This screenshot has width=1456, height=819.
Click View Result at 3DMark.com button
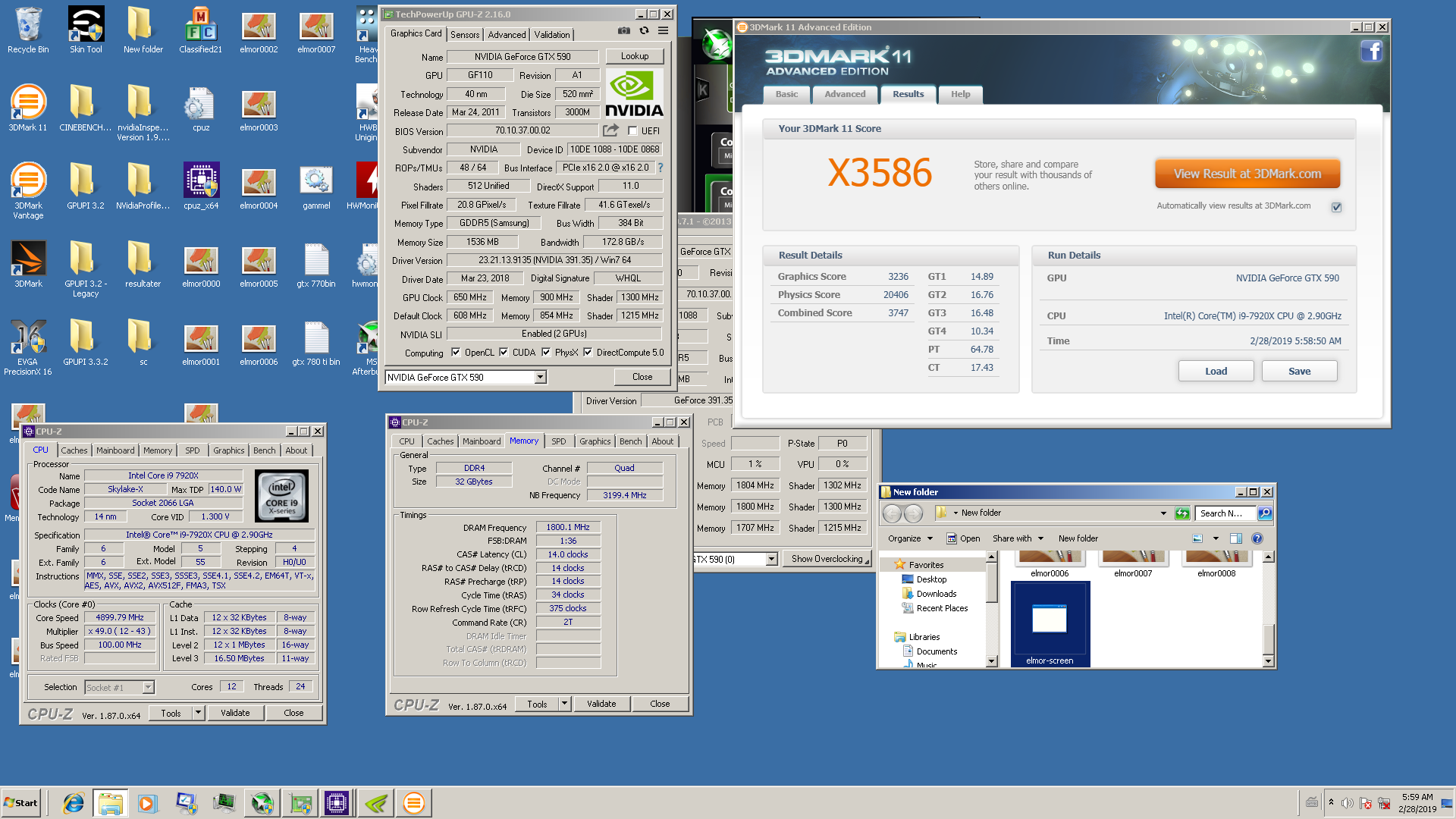(x=1247, y=174)
